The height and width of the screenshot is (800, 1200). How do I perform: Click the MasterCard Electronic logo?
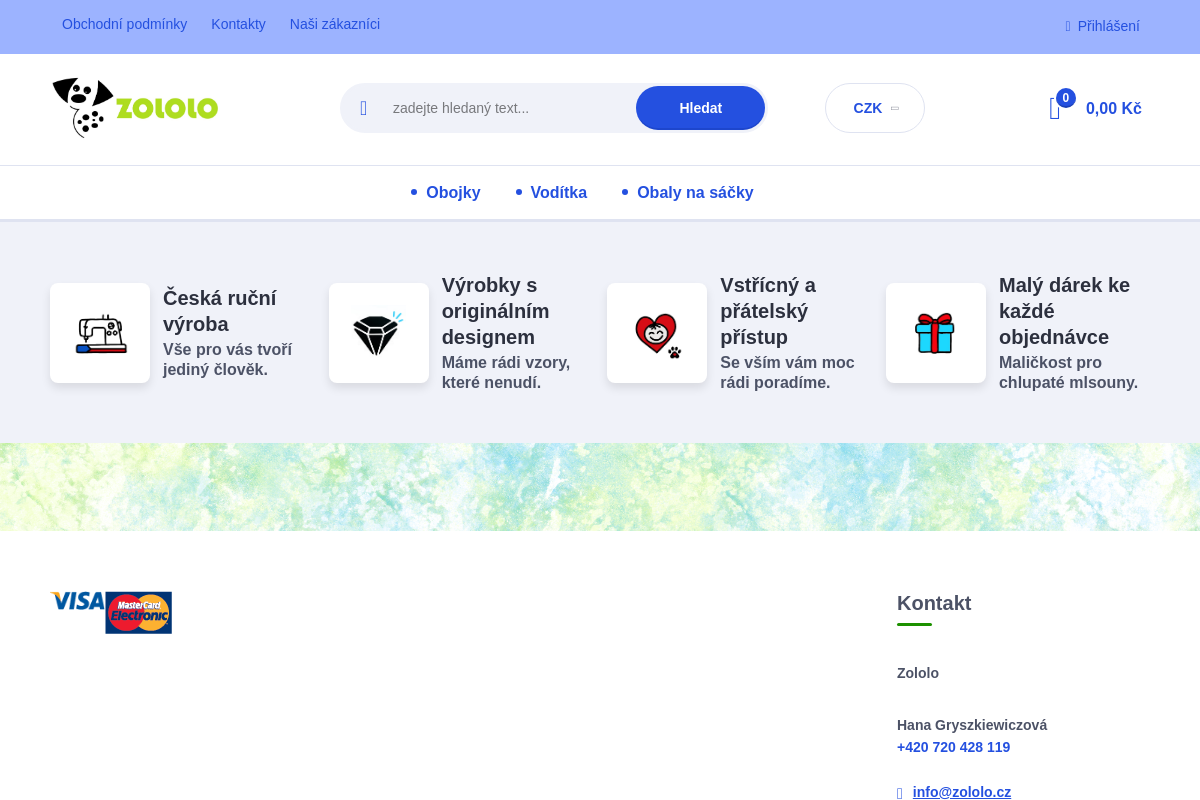(139, 613)
